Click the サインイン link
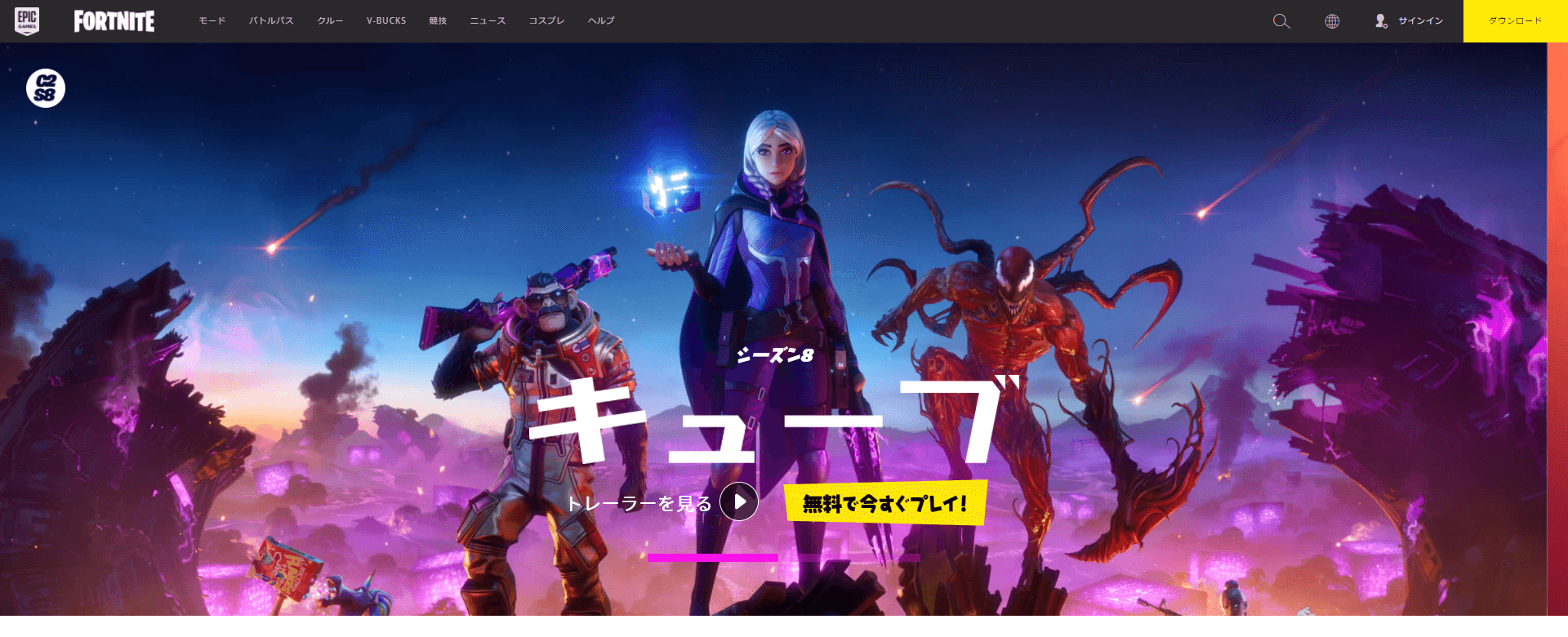1568x637 pixels. [1420, 21]
